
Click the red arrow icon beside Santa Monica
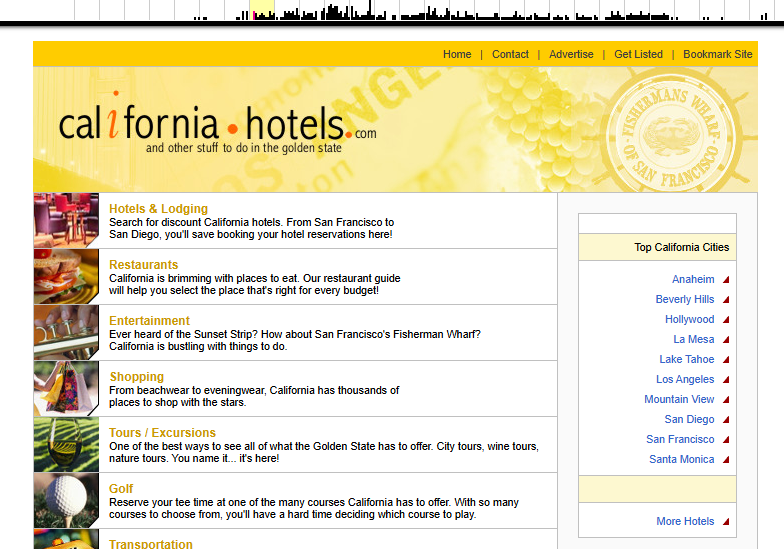pyautogui.click(x=726, y=460)
